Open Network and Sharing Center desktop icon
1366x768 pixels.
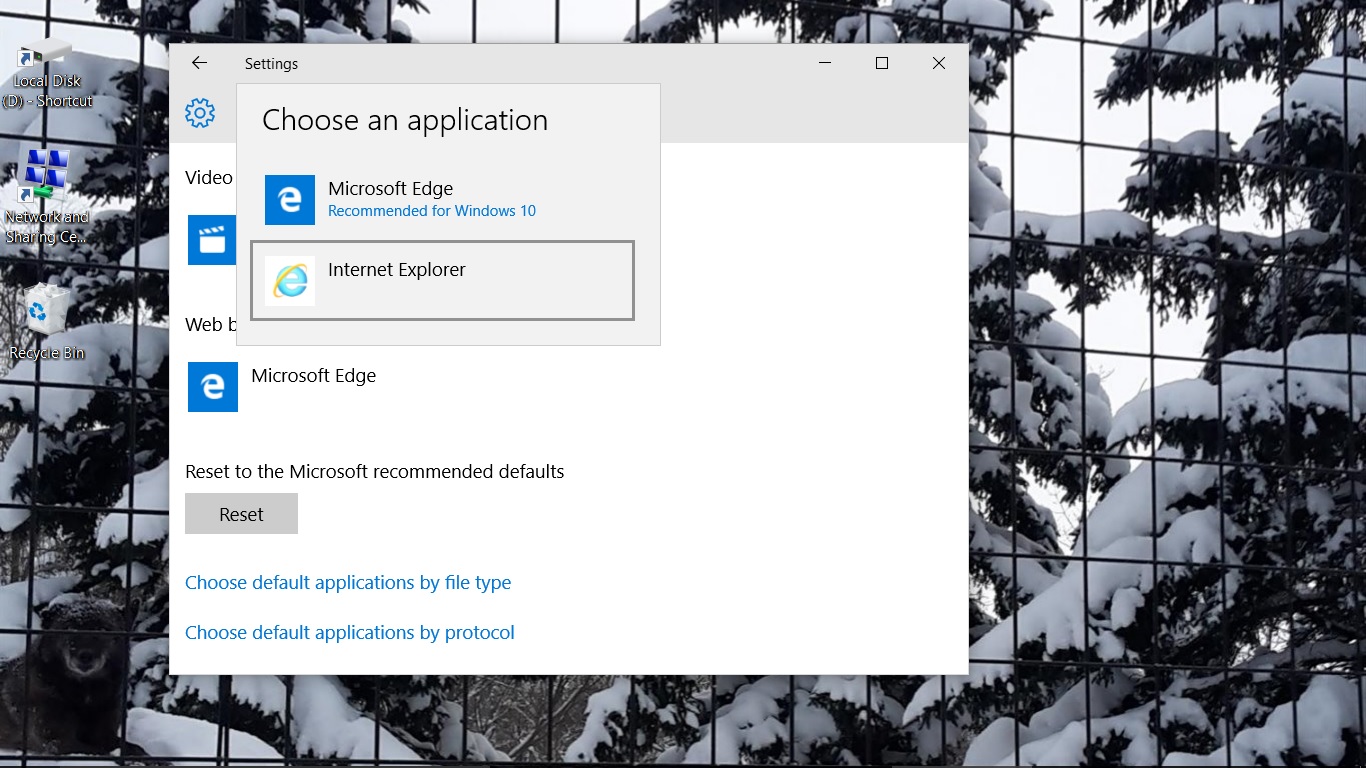click(x=47, y=196)
